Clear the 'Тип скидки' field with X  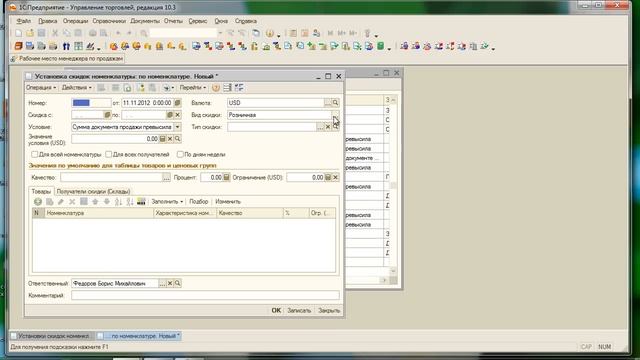point(328,127)
